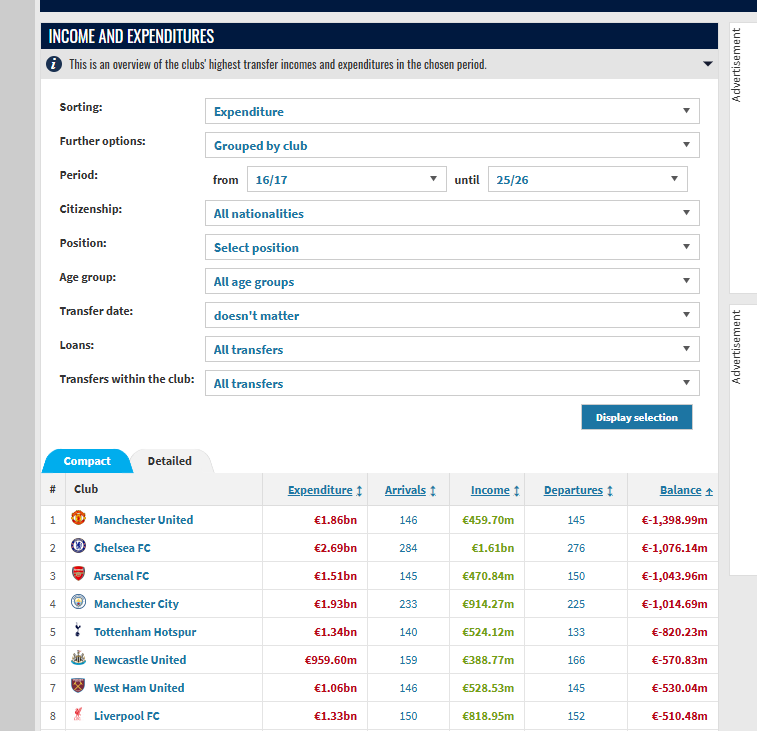Collapse the info bar with the arrow

707,64
